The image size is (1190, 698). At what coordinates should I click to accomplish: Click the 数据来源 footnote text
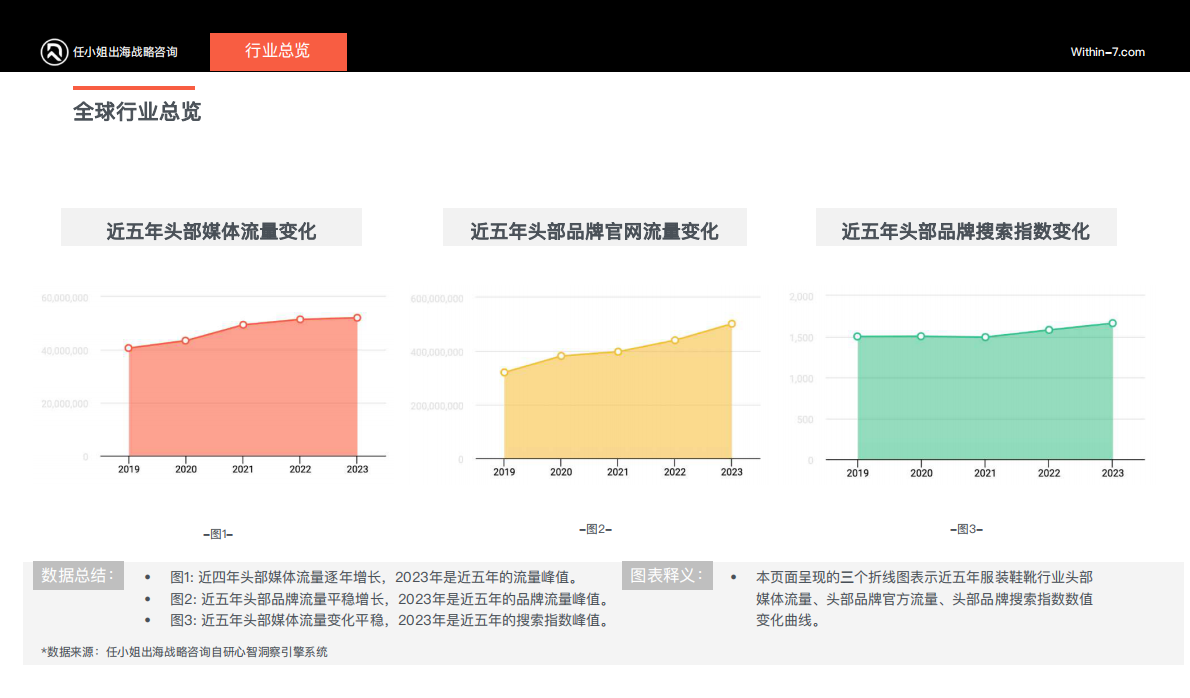pyautogui.click(x=183, y=650)
